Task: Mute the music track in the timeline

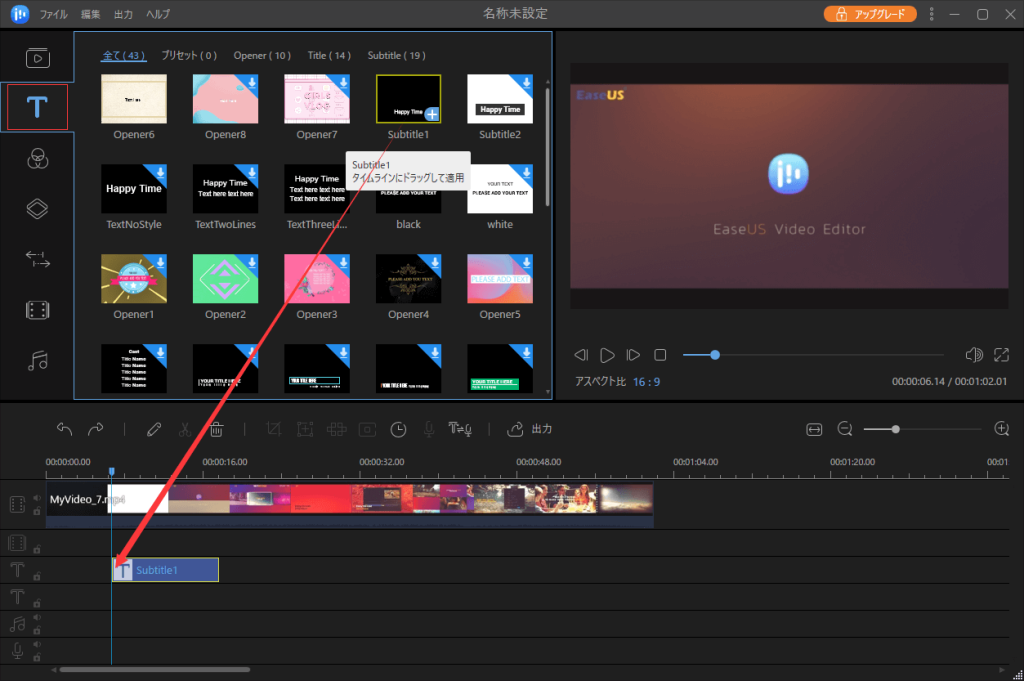Action: 37,618
